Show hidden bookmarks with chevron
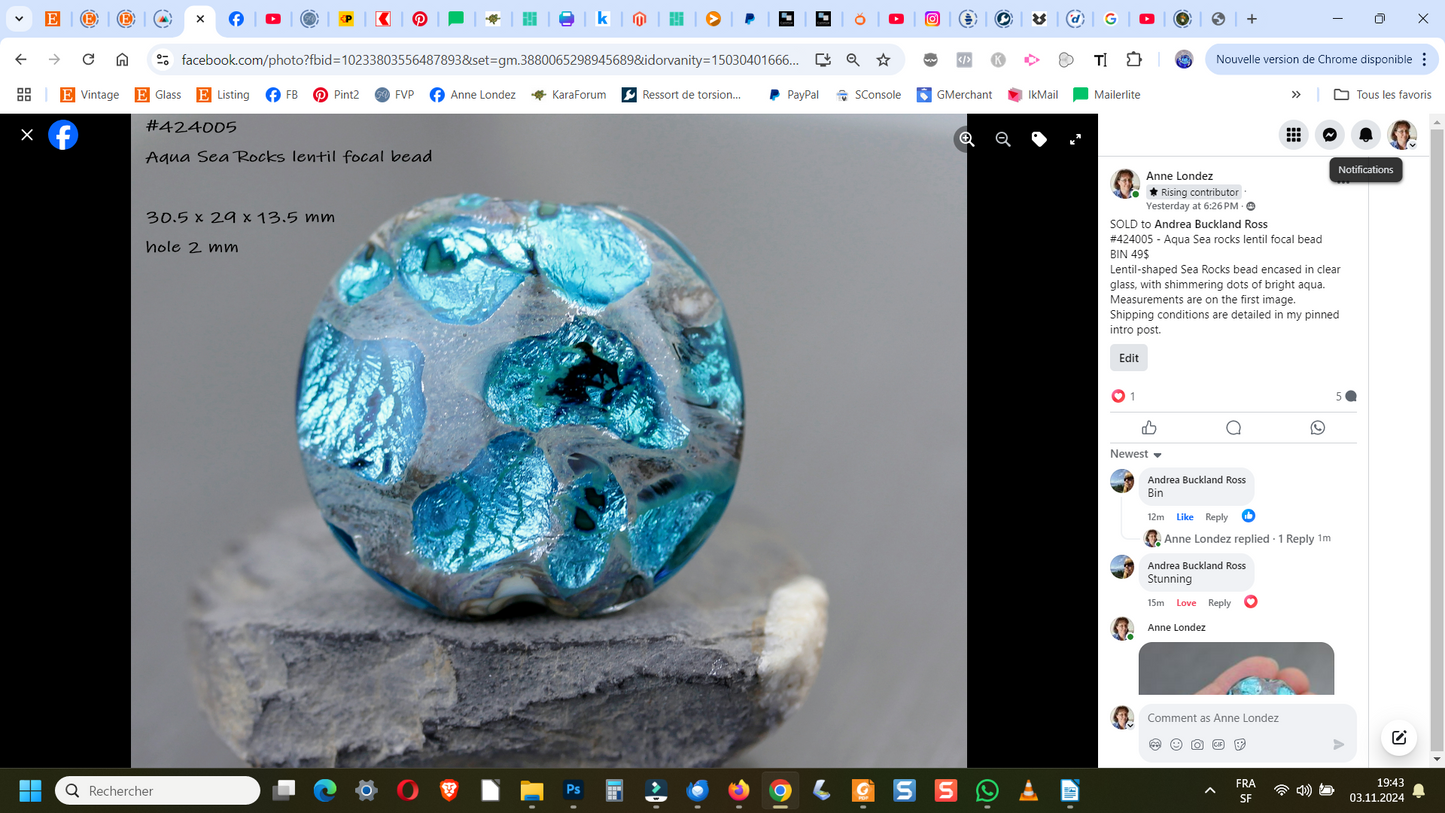The width and height of the screenshot is (1445, 813). 1296,95
